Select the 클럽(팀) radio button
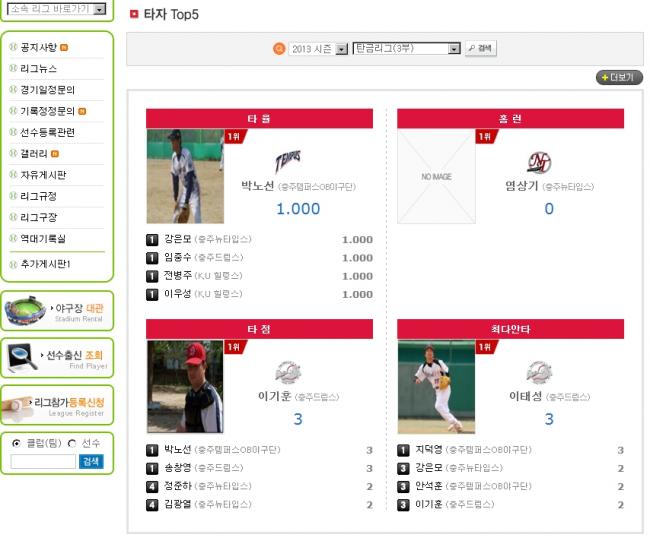Image resolution: width=650 pixels, height=544 pixels. click(x=15, y=443)
